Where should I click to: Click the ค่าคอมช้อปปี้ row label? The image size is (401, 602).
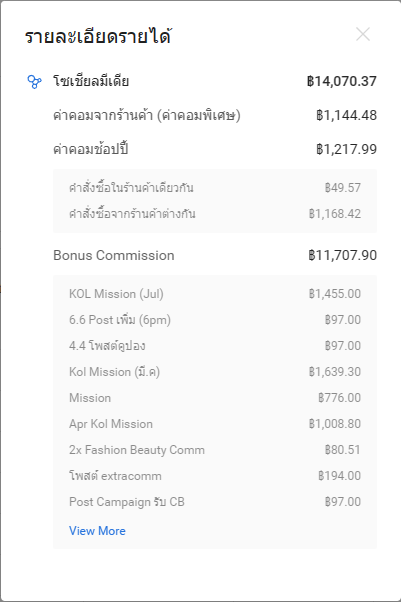(x=91, y=149)
